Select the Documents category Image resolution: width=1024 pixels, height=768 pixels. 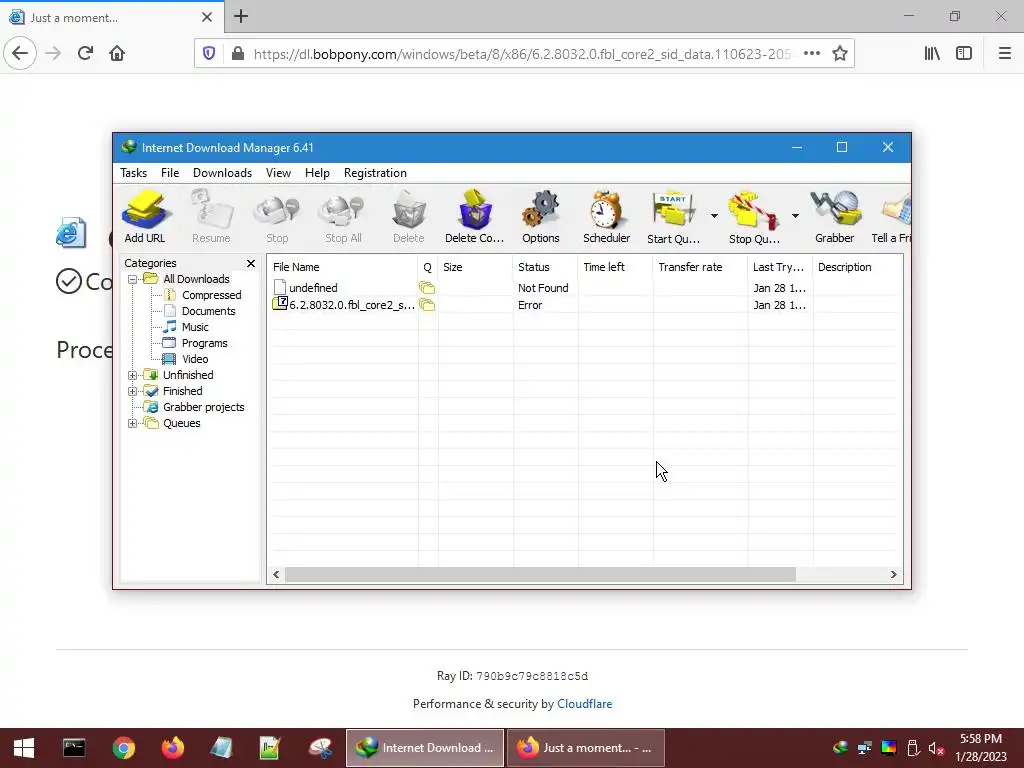208,312
